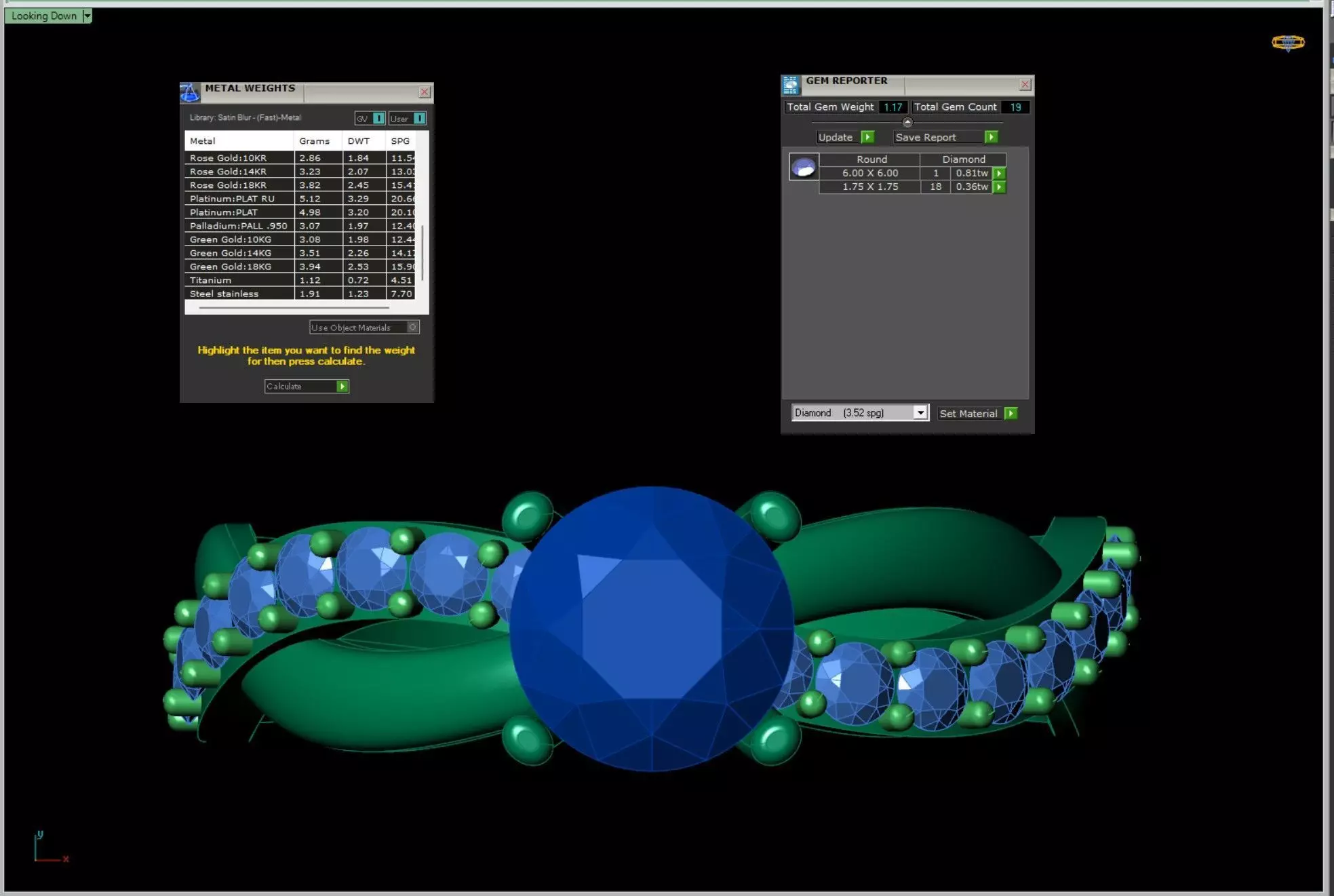This screenshot has height=896, width=1334.
Task: Toggle the User library switch
Action: (x=419, y=119)
